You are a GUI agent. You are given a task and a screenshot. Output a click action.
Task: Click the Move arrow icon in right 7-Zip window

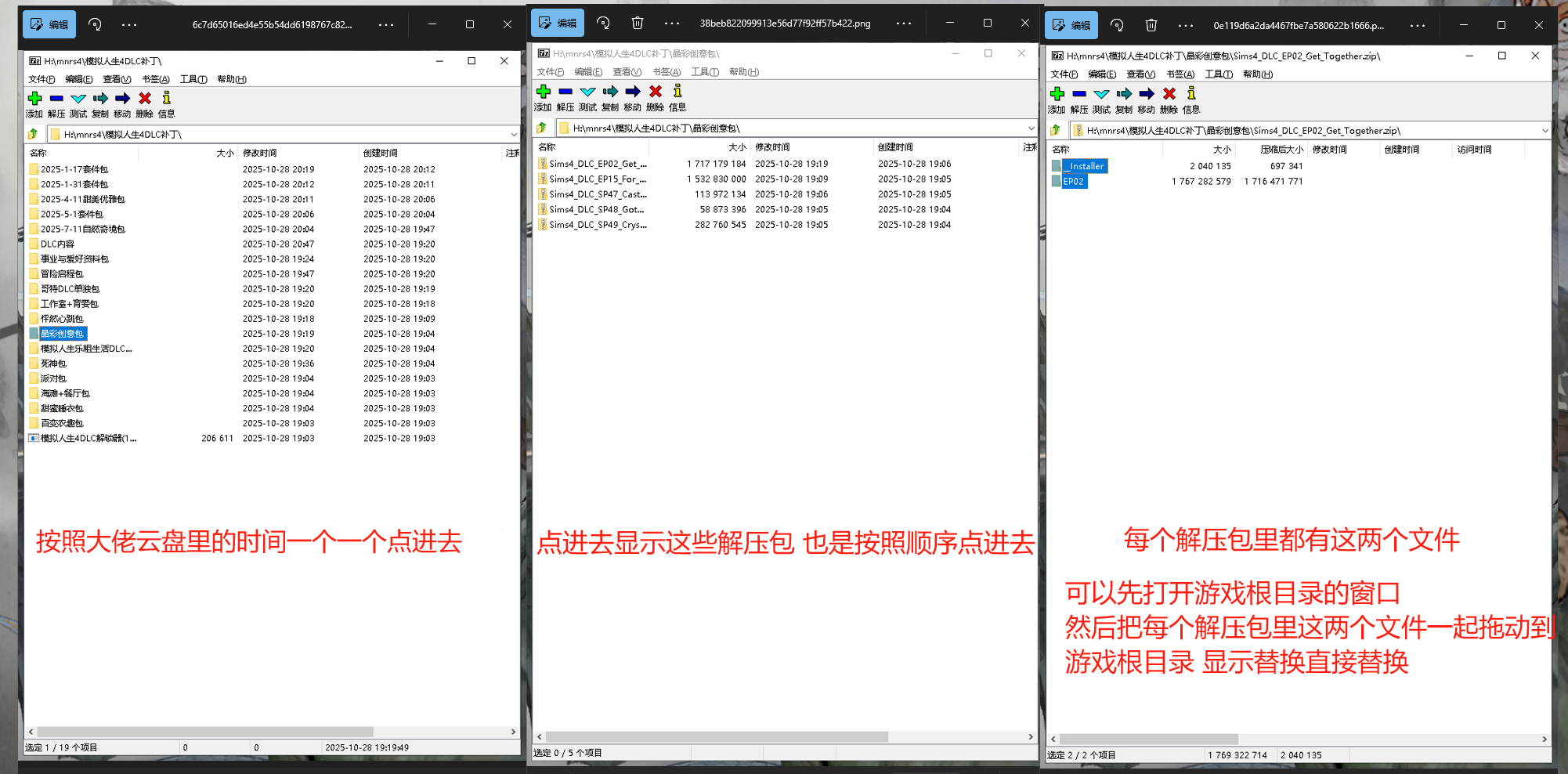tap(1147, 94)
